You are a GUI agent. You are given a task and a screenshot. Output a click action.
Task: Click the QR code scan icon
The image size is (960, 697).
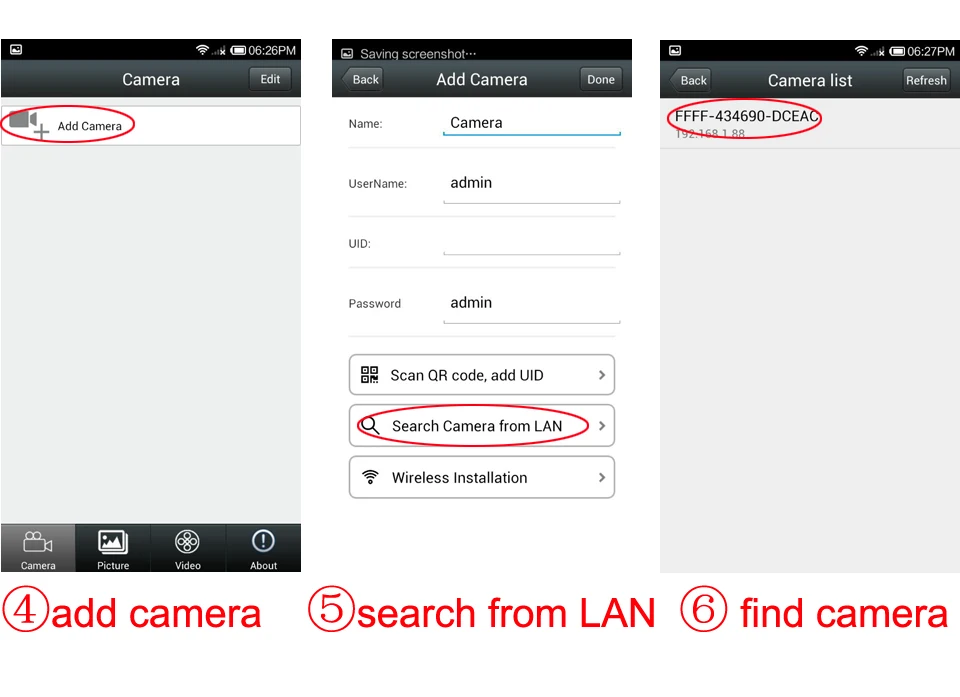pyautogui.click(x=369, y=375)
